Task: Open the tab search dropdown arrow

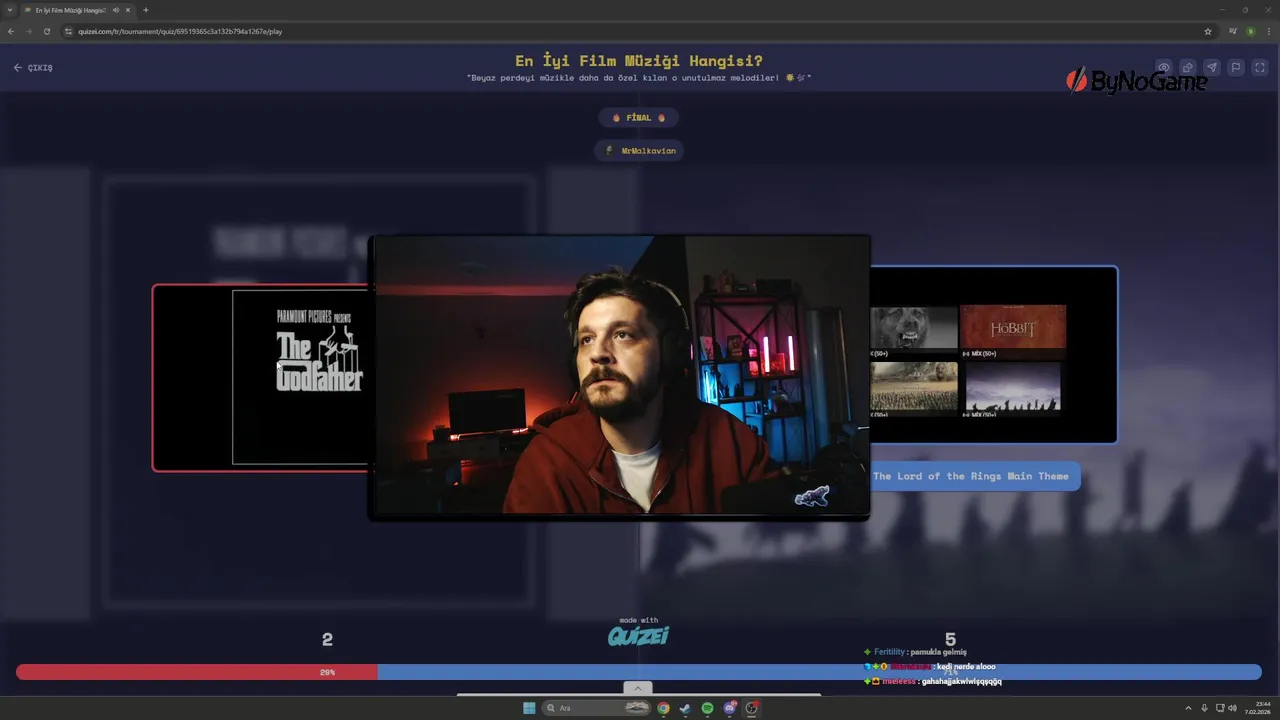Action: pyautogui.click(x=10, y=10)
